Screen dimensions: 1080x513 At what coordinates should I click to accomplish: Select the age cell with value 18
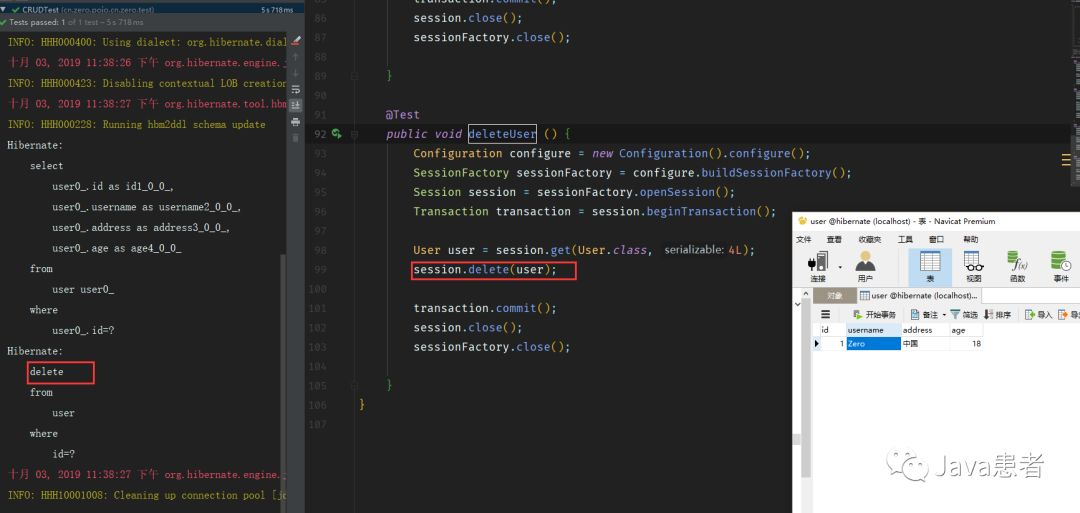point(966,344)
